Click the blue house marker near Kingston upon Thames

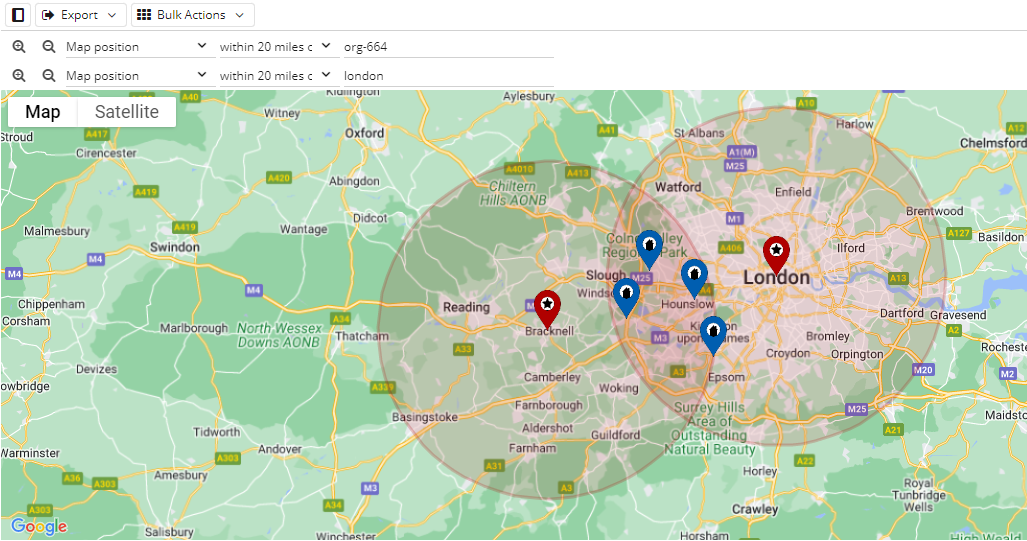713,335
